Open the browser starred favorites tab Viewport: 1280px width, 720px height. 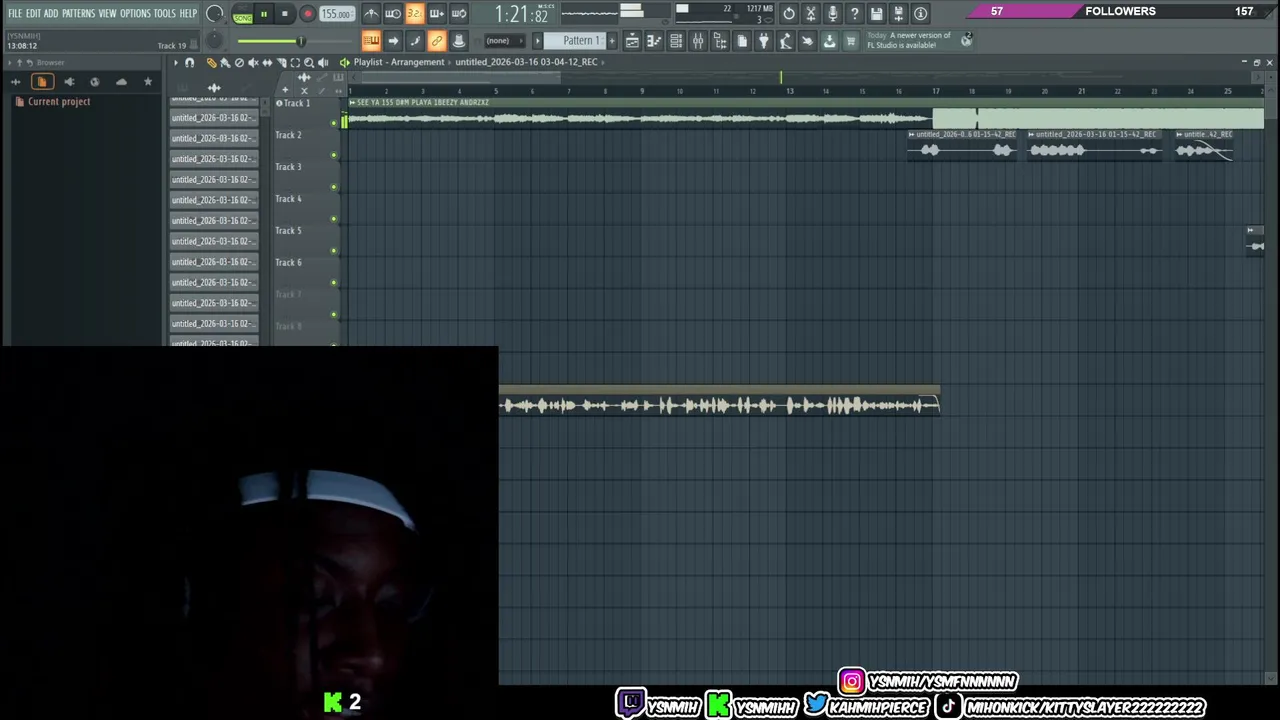coord(148,81)
